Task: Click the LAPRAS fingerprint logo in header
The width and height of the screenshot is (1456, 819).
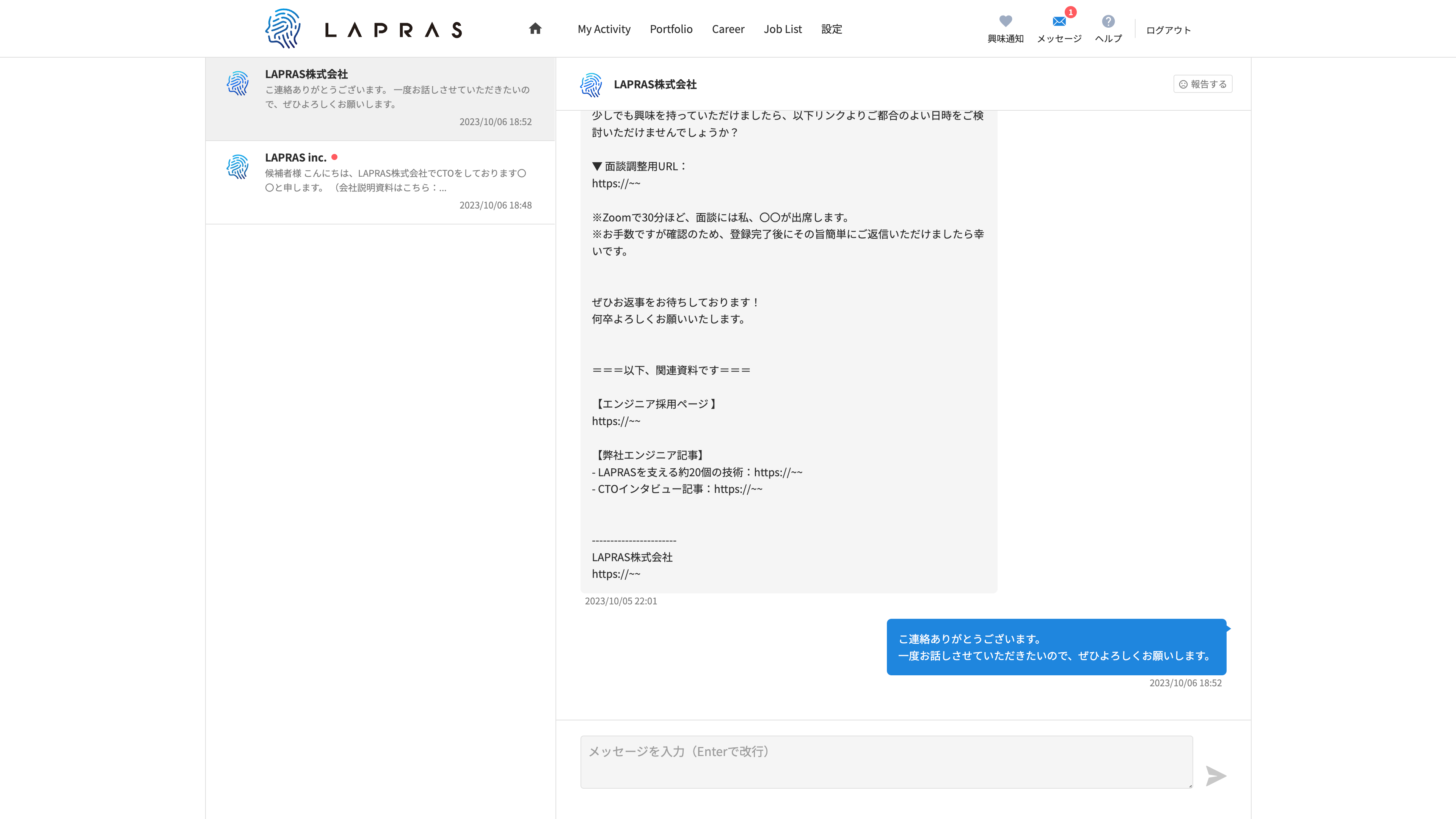Action: coord(282,28)
